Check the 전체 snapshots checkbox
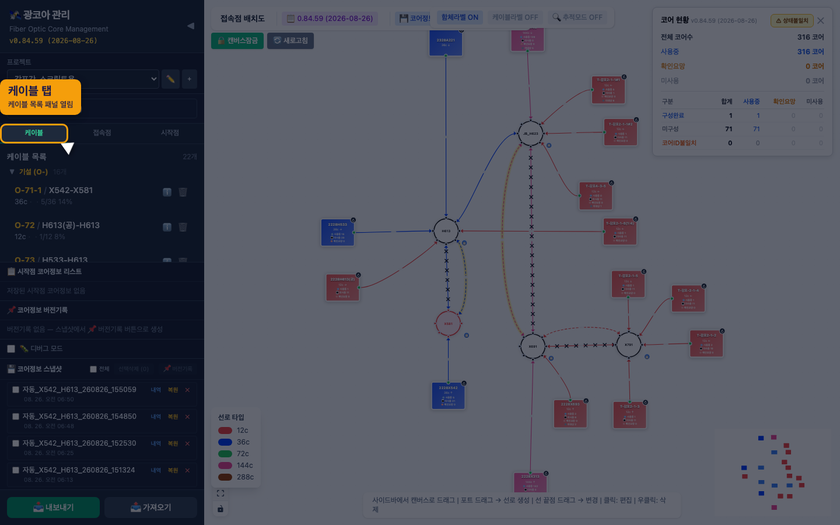The height and width of the screenshot is (525, 840). coord(93,369)
